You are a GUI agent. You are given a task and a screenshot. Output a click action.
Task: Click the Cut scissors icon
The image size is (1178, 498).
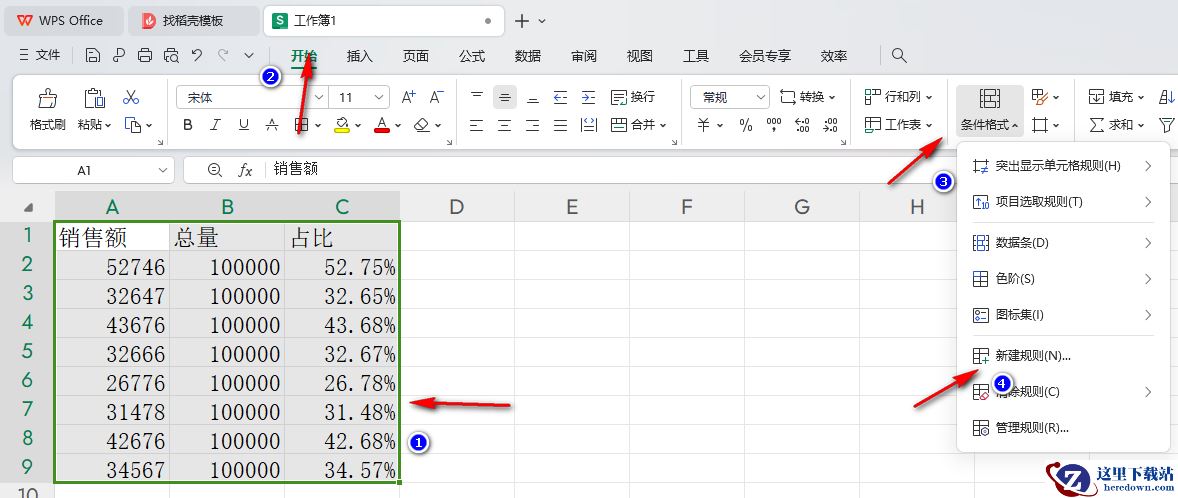(x=131, y=97)
